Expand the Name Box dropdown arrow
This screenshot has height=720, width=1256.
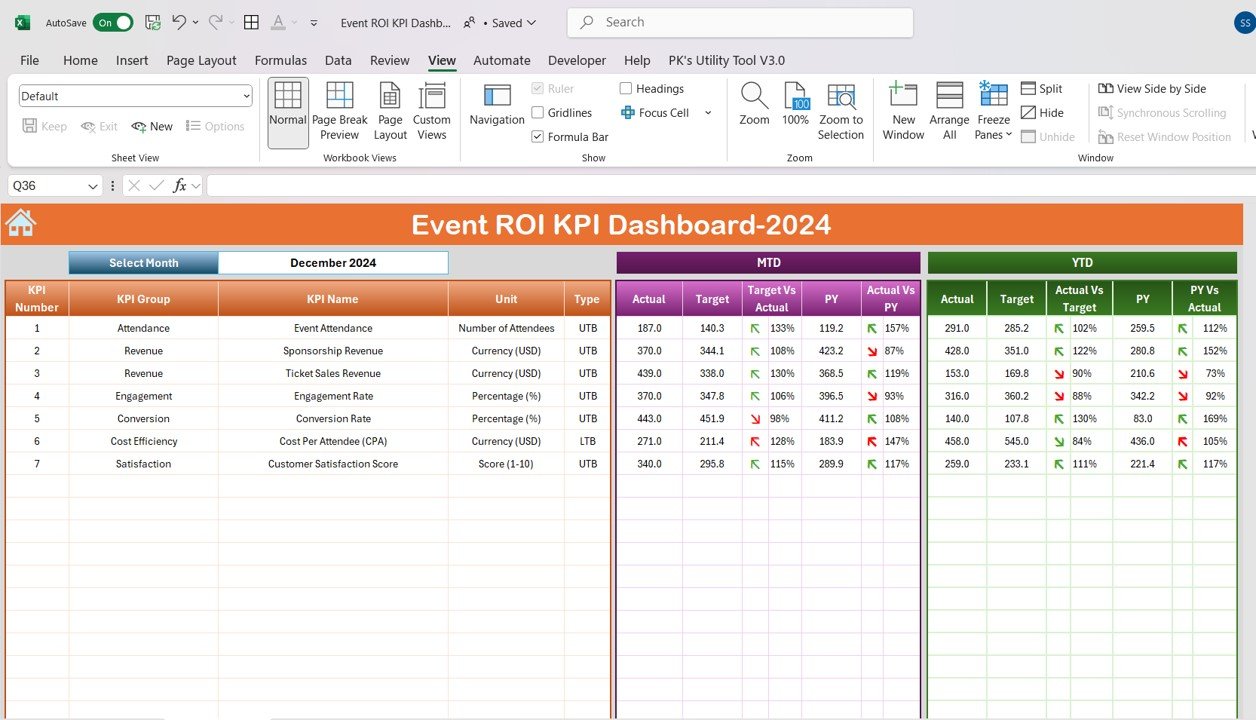pyautogui.click(x=93, y=186)
